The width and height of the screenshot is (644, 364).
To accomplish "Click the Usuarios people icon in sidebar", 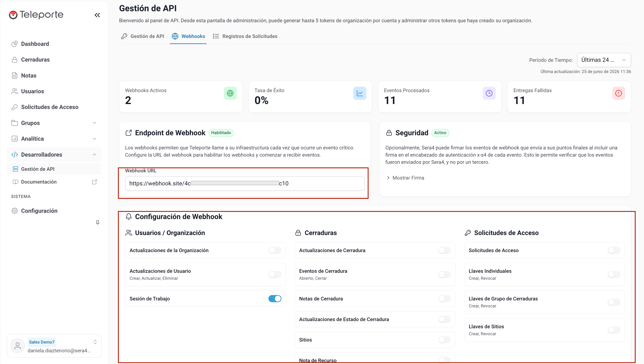I will (x=14, y=91).
